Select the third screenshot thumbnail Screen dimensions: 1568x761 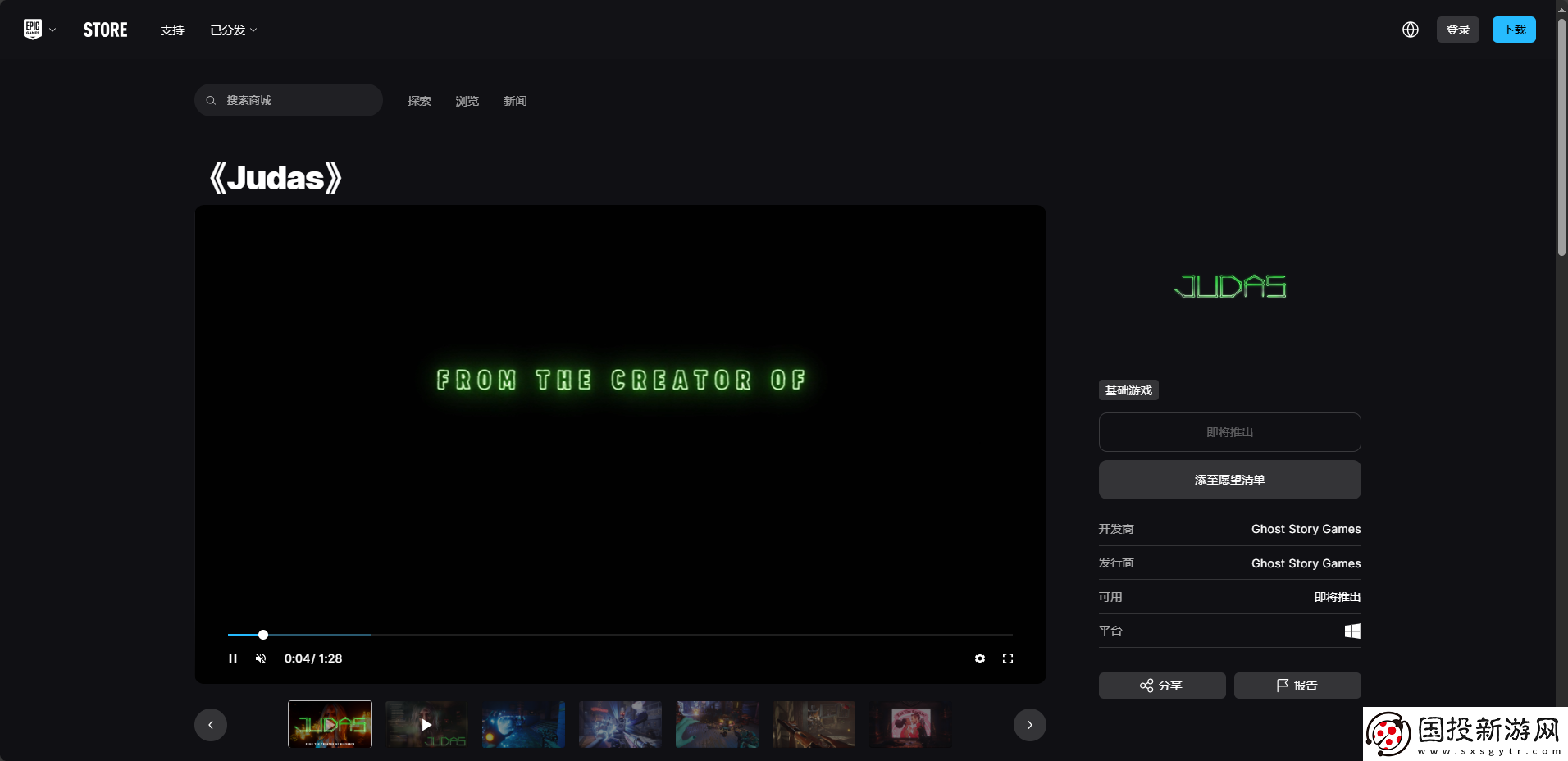coord(523,724)
